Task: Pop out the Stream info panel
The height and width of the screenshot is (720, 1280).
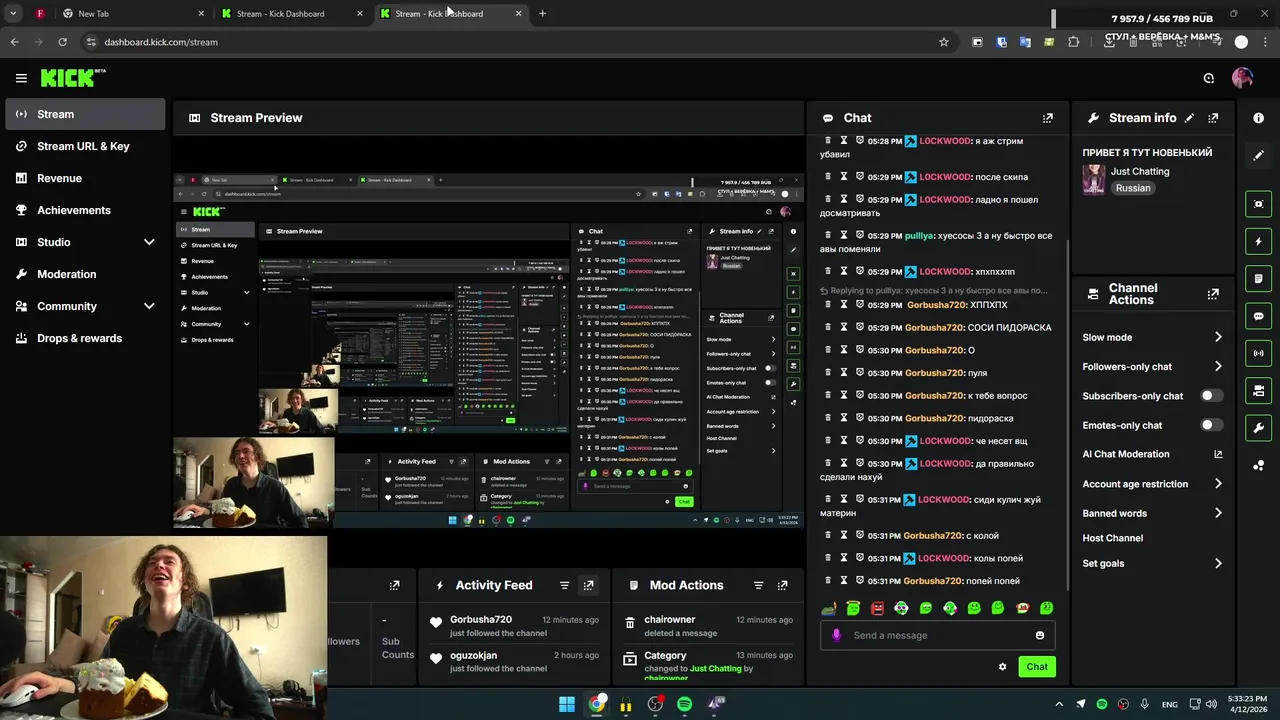Action: click(x=1213, y=118)
